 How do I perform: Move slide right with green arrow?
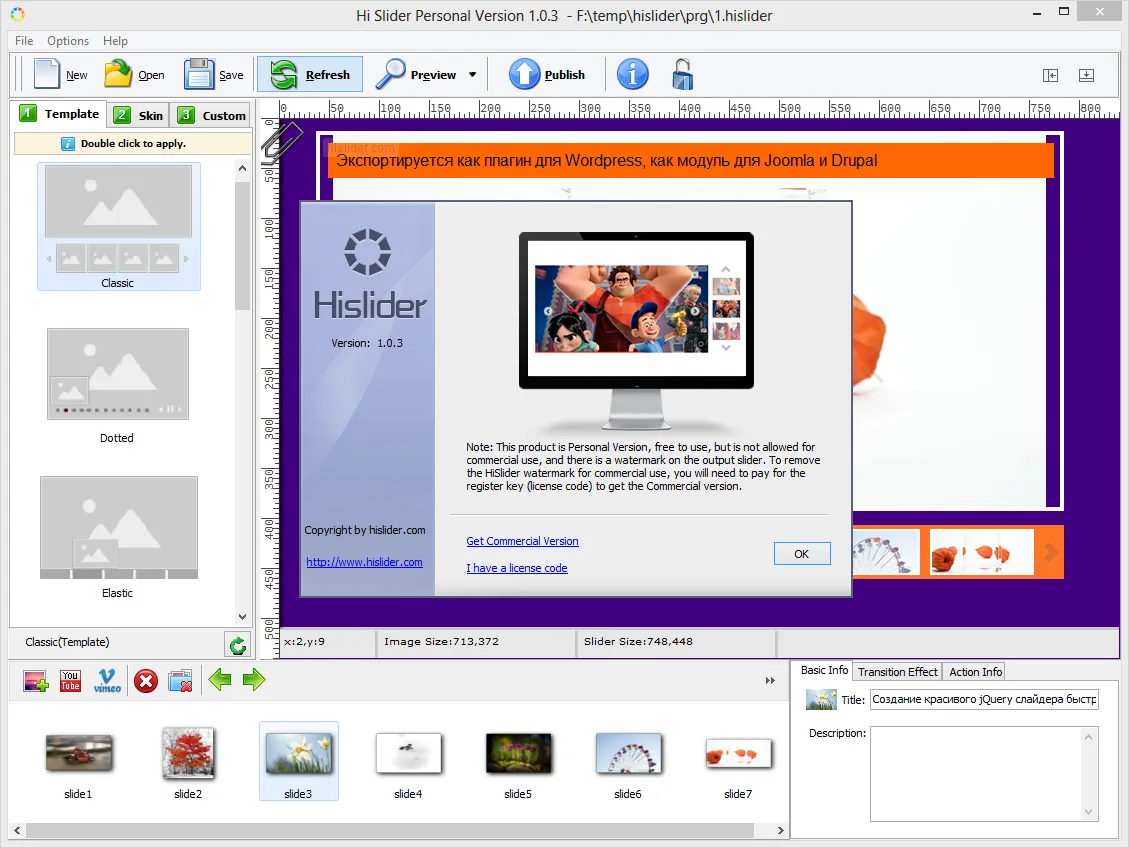254,680
